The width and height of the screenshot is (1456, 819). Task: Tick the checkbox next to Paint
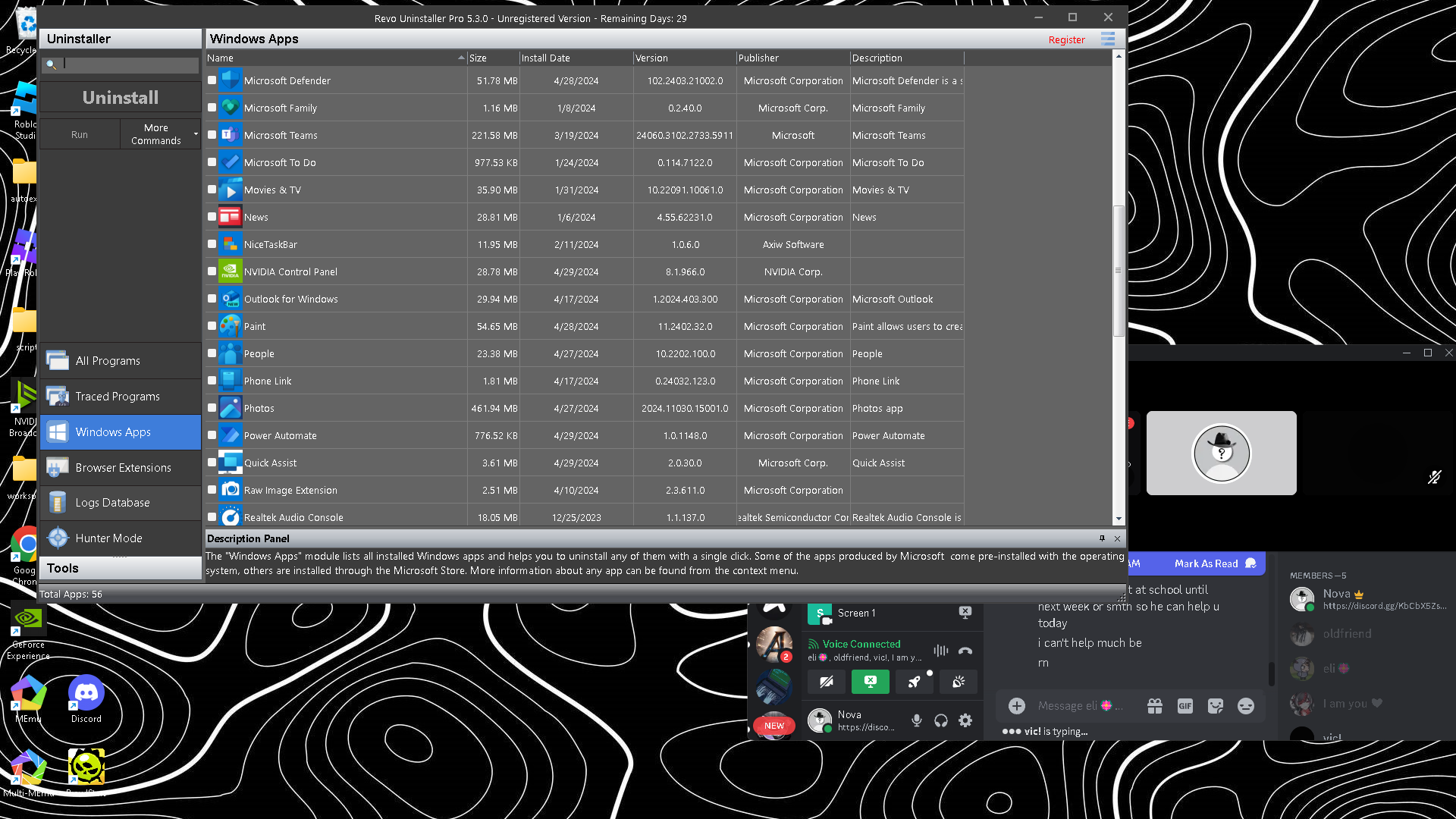(212, 326)
